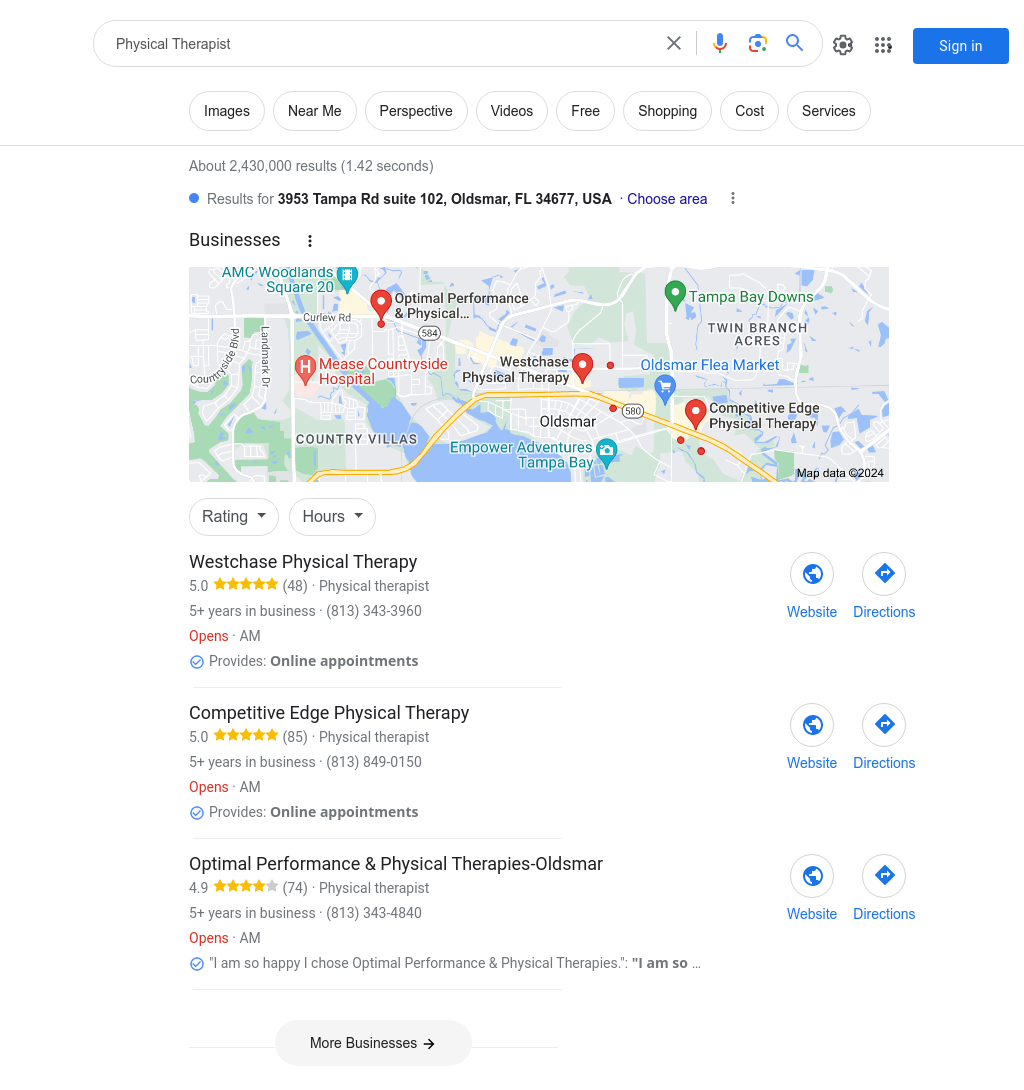Click the Sign in button
The height and width of the screenshot is (1090, 1024).
tap(960, 46)
